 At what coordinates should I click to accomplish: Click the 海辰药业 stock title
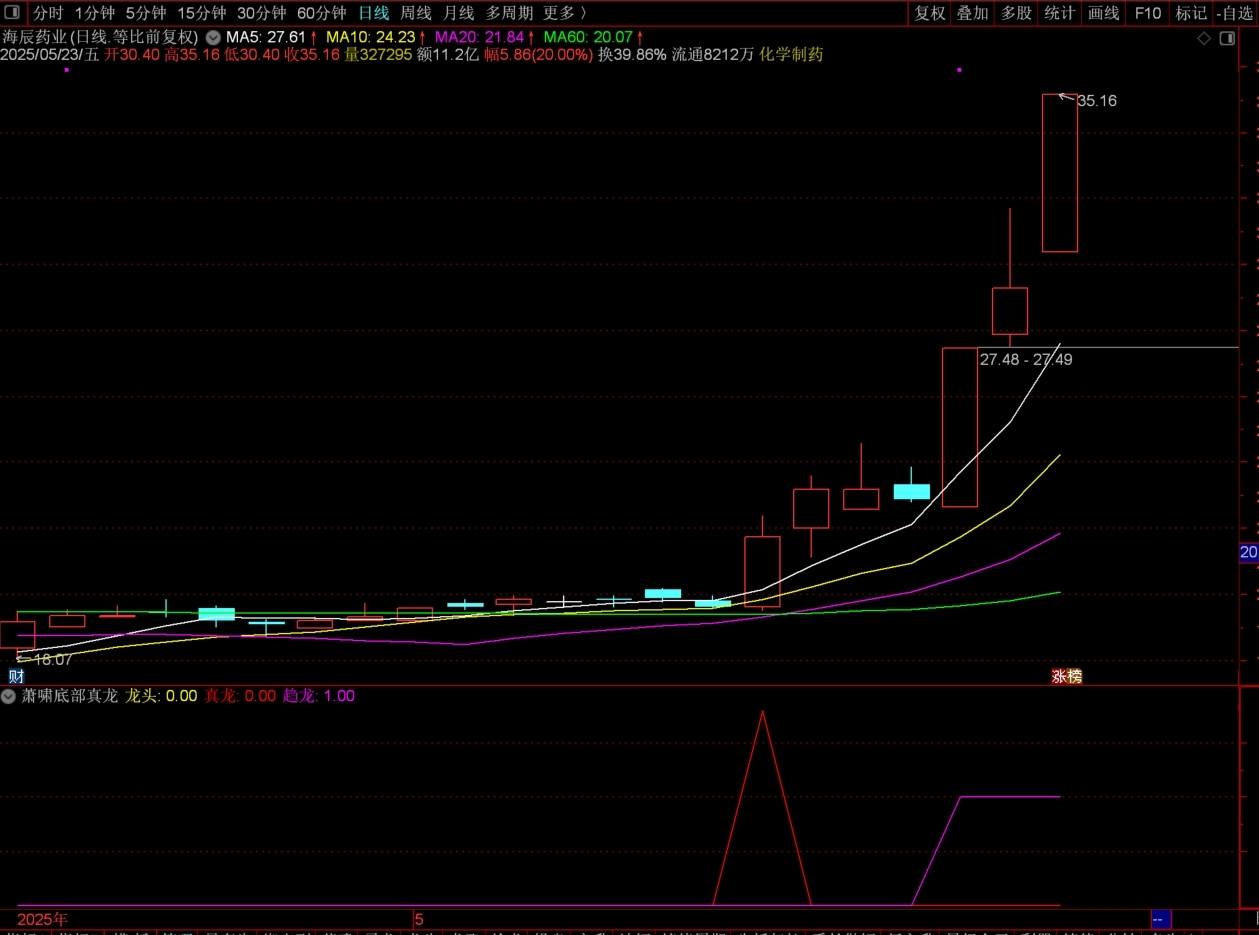coord(34,37)
